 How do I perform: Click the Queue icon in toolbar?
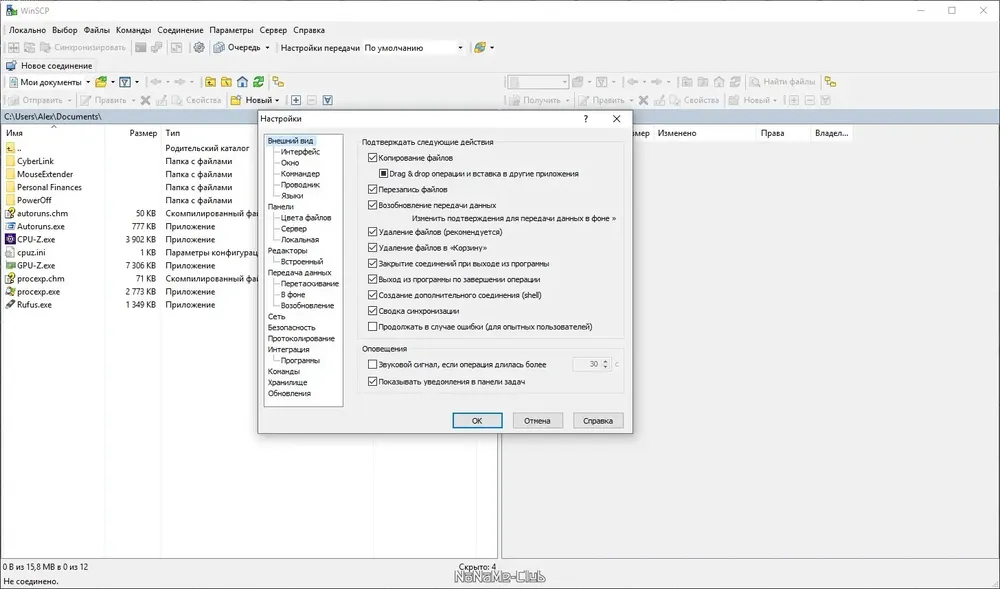pyautogui.click(x=219, y=47)
